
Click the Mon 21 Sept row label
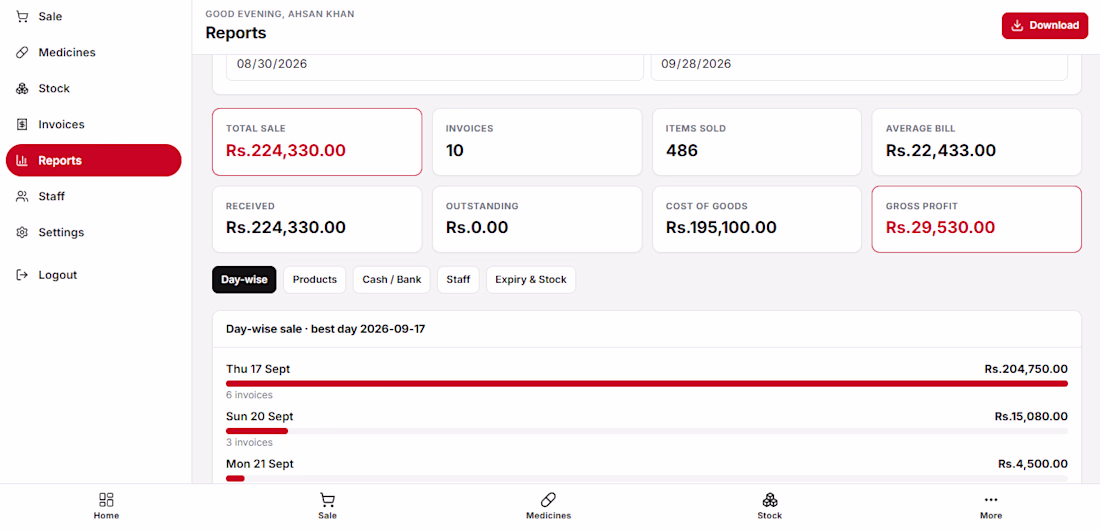coord(260,464)
